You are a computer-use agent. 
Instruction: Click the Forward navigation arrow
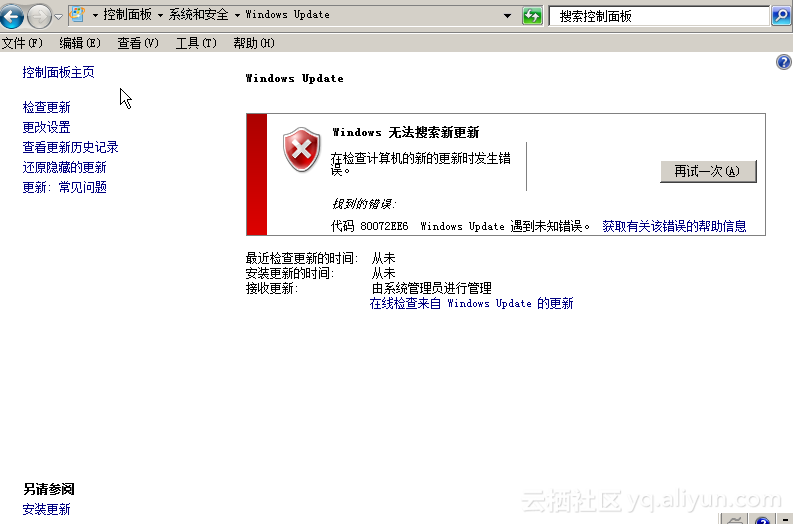click(39, 16)
